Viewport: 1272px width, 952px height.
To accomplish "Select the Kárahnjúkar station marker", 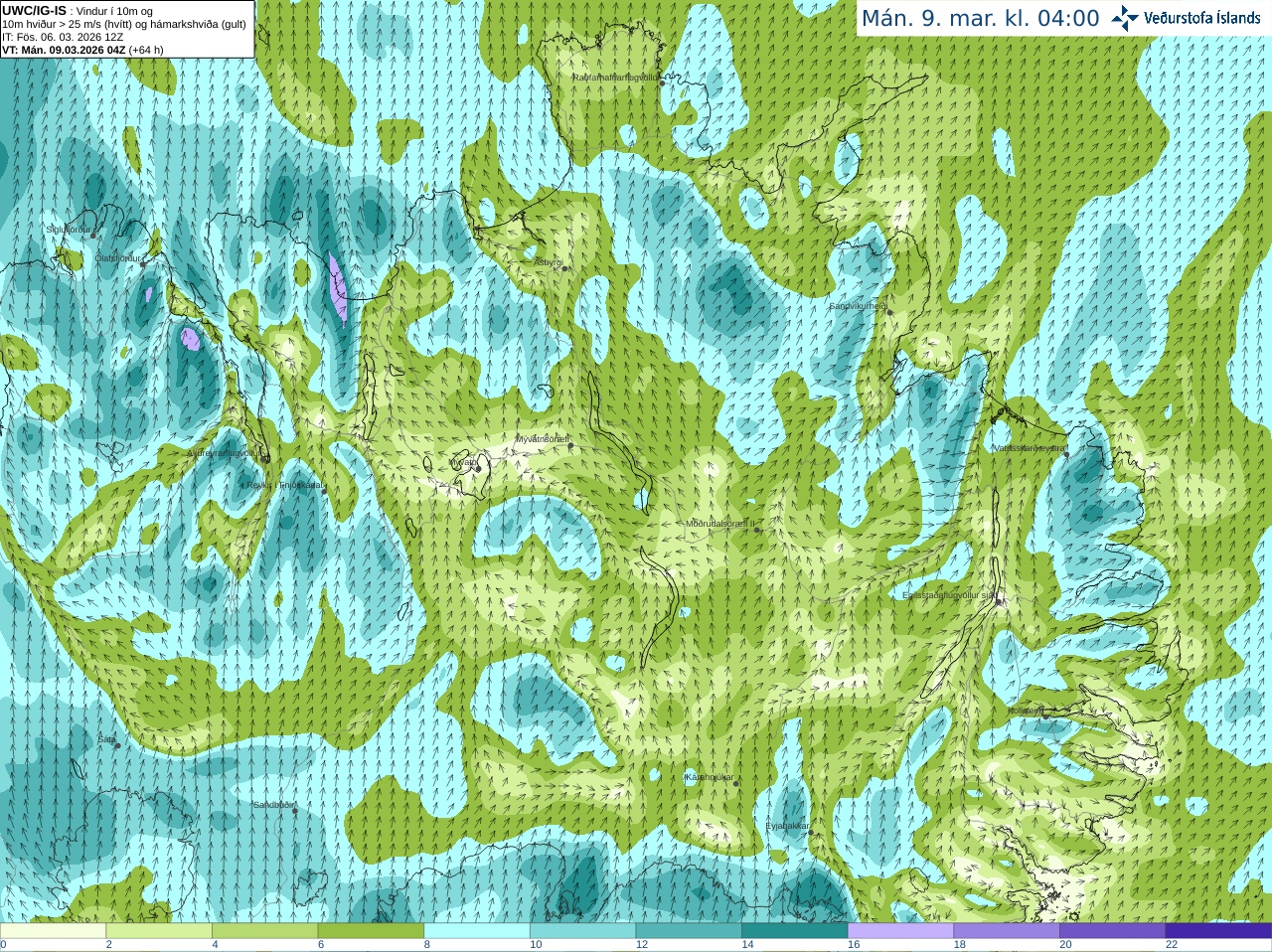I will (736, 784).
